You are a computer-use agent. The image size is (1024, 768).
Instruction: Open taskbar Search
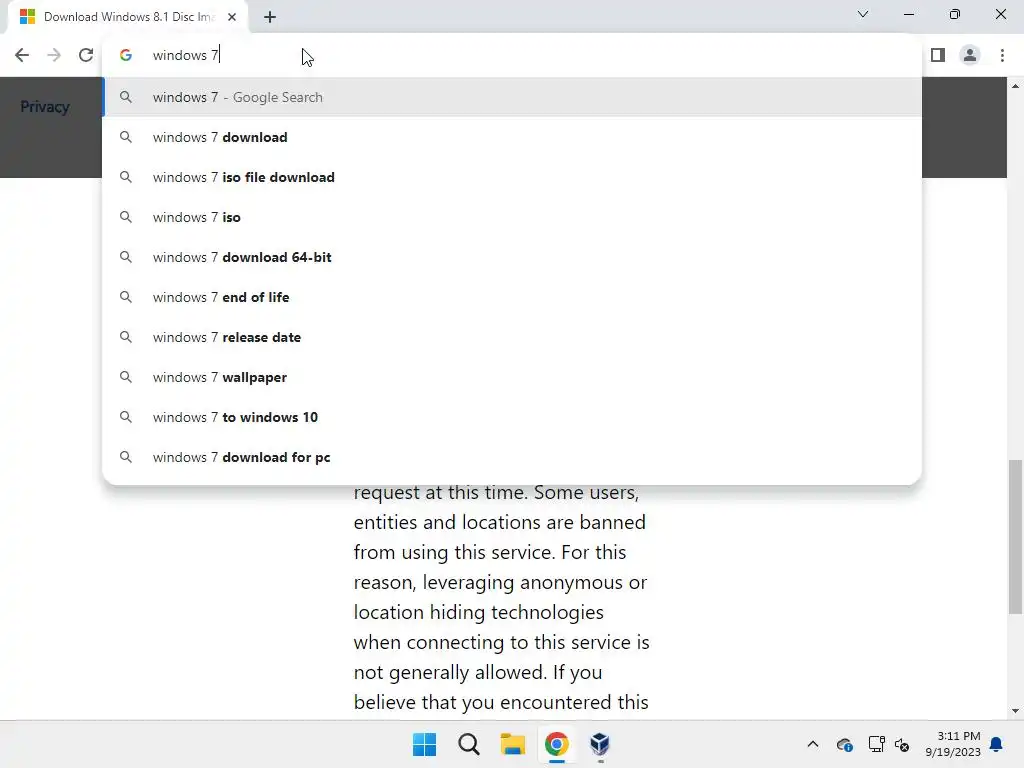(x=468, y=744)
